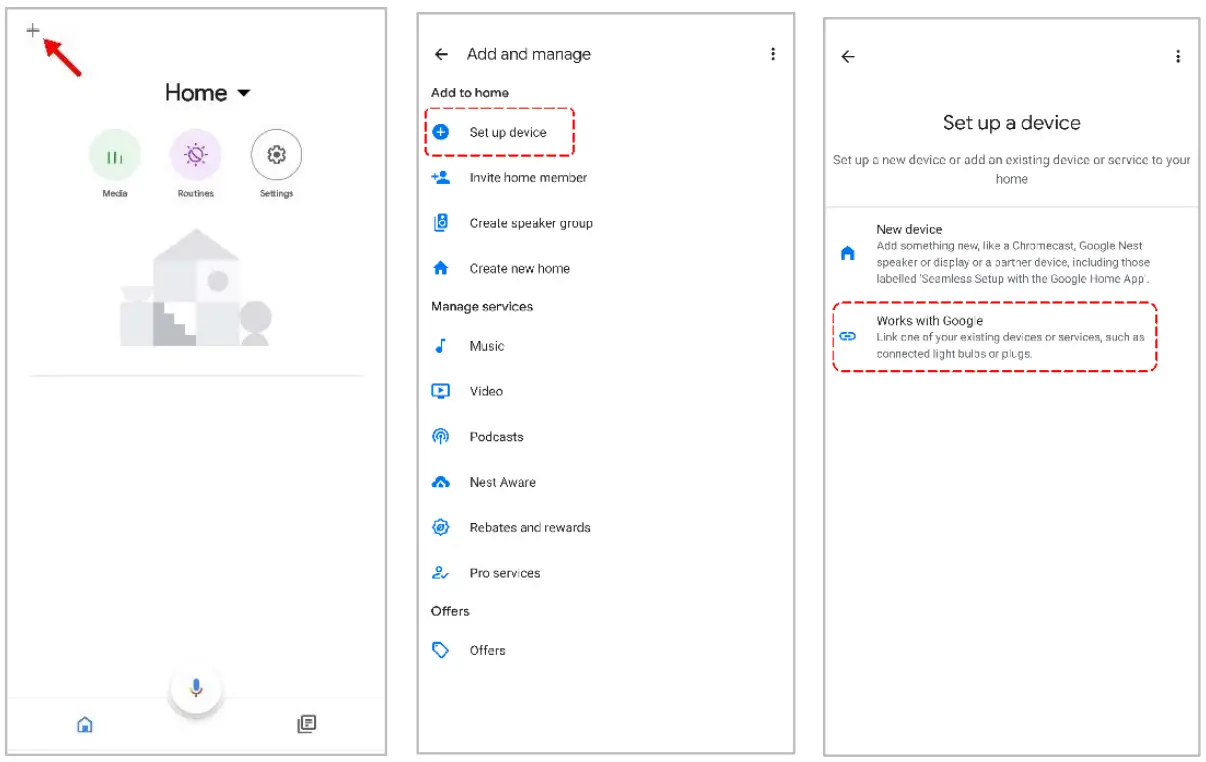Select the home tab icon in bottom bar
This screenshot has width=1206, height=762.
pyautogui.click(x=85, y=724)
